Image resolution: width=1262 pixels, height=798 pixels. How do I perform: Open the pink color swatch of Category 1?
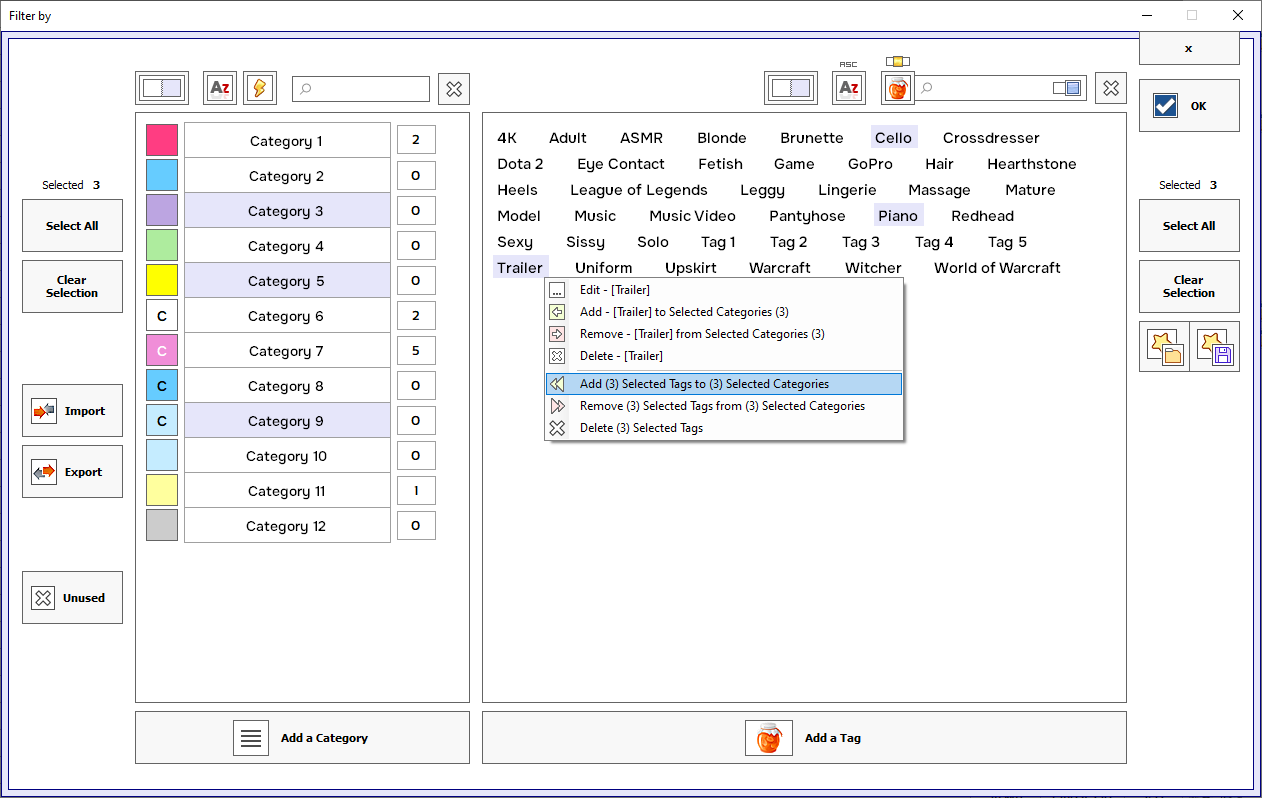(162, 140)
